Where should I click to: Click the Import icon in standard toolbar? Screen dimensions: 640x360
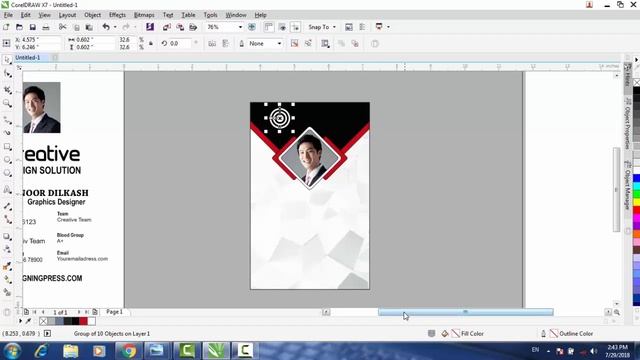[x=167, y=27]
